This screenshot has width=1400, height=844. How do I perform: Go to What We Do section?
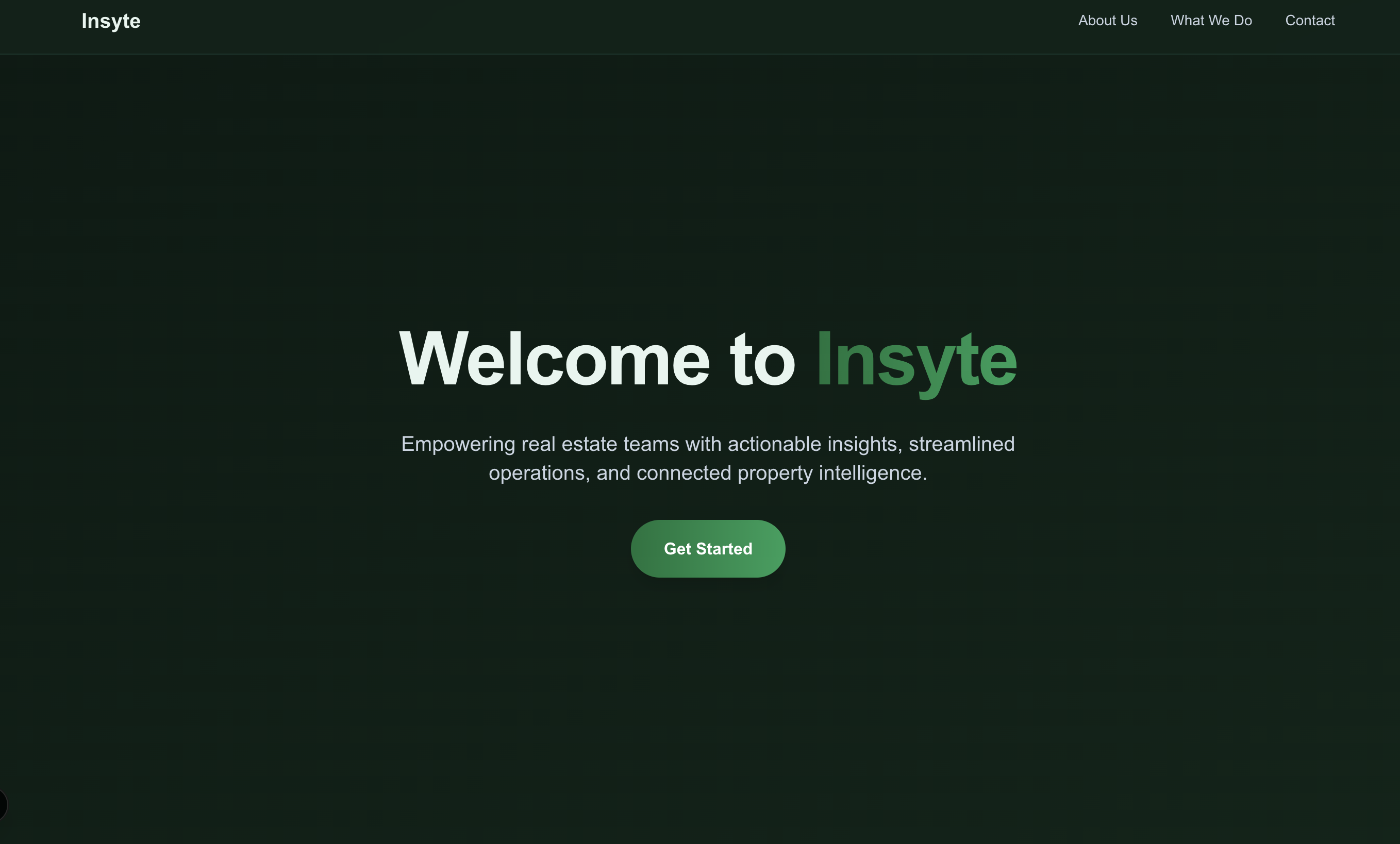pyautogui.click(x=1211, y=21)
